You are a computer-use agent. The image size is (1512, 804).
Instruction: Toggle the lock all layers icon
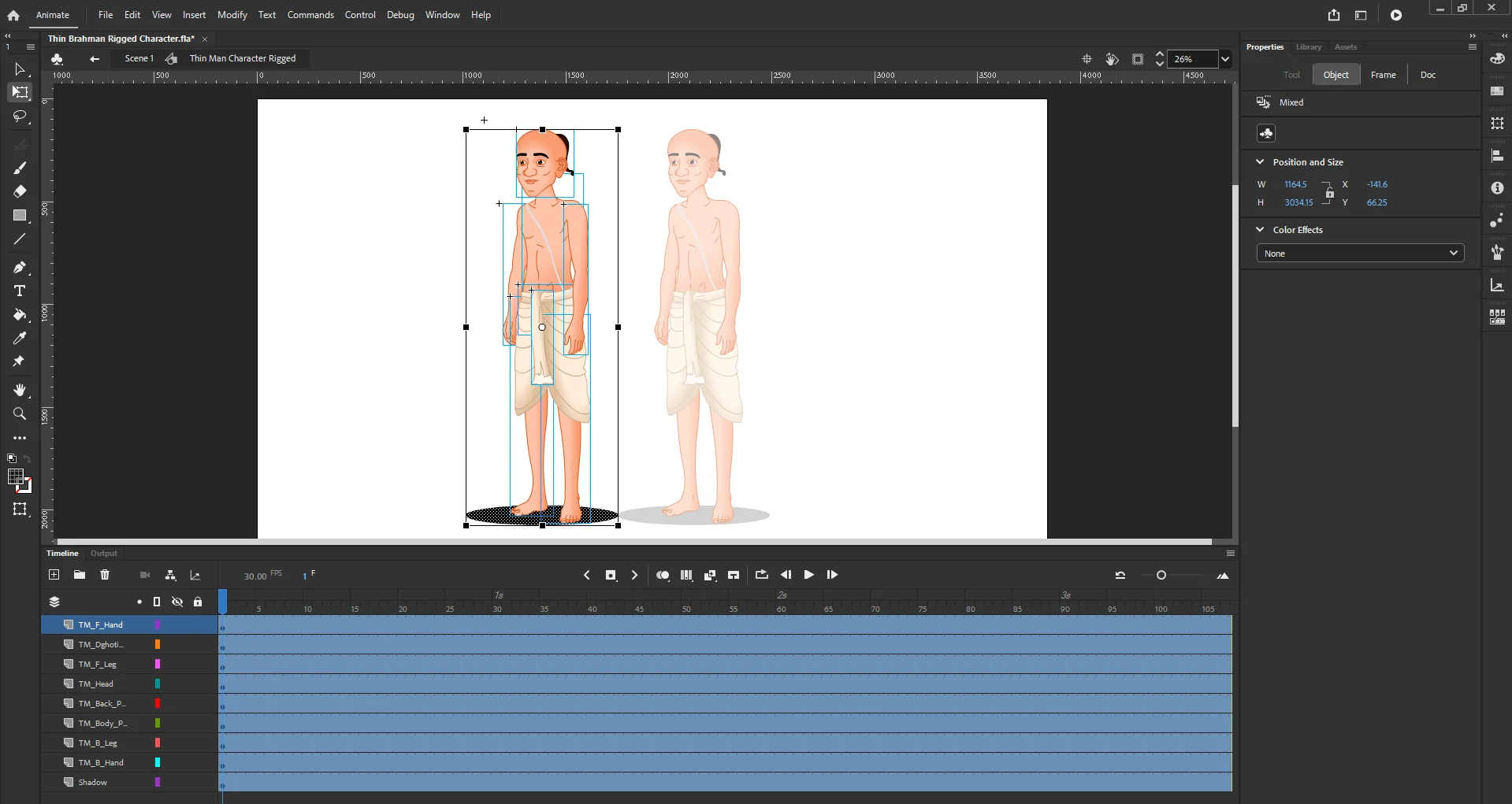198,602
